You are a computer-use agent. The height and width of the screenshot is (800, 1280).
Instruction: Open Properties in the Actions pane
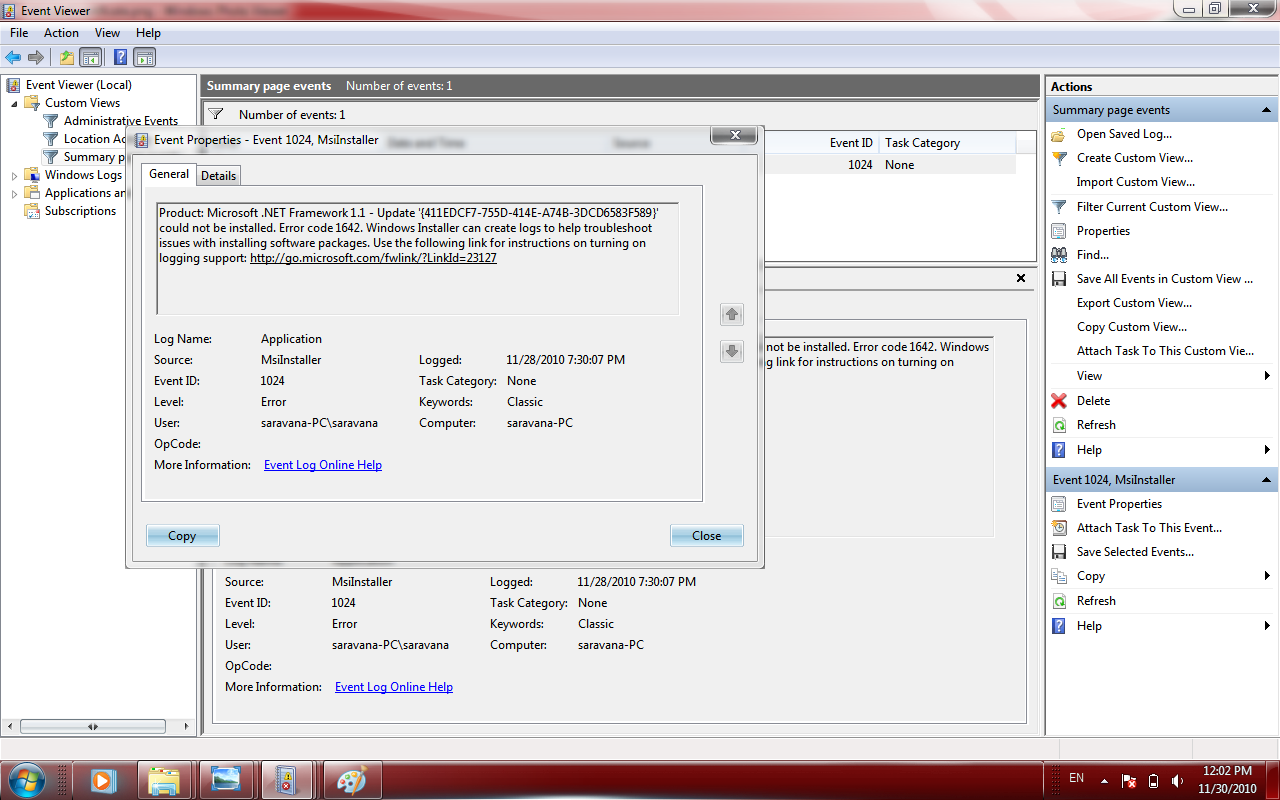[1103, 231]
